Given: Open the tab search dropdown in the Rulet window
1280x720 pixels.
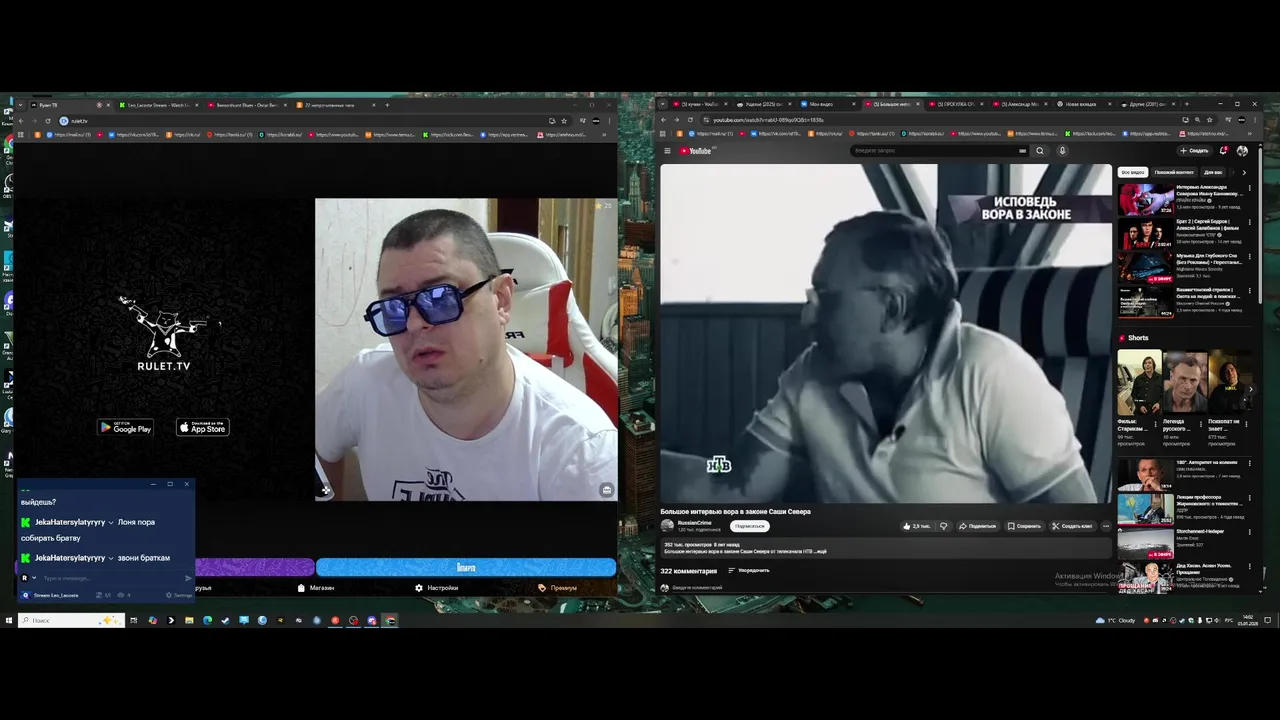Looking at the screenshot, I should pos(20,105).
